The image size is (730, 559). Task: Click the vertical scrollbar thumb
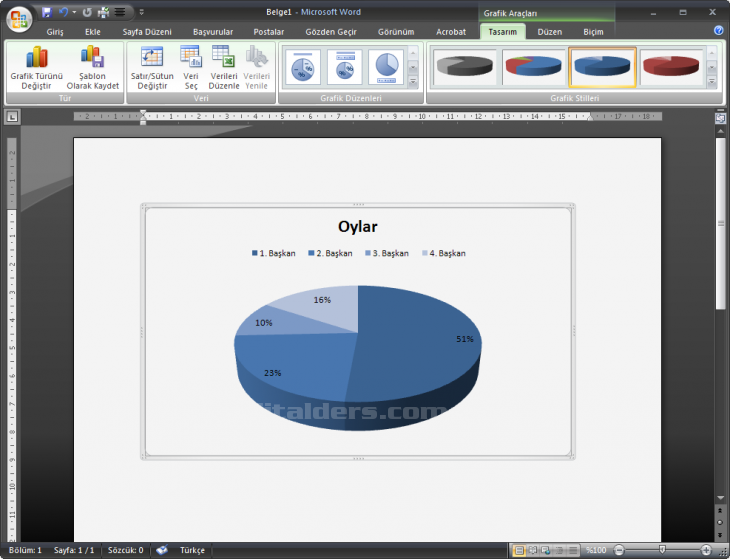(x=720, y=223)
